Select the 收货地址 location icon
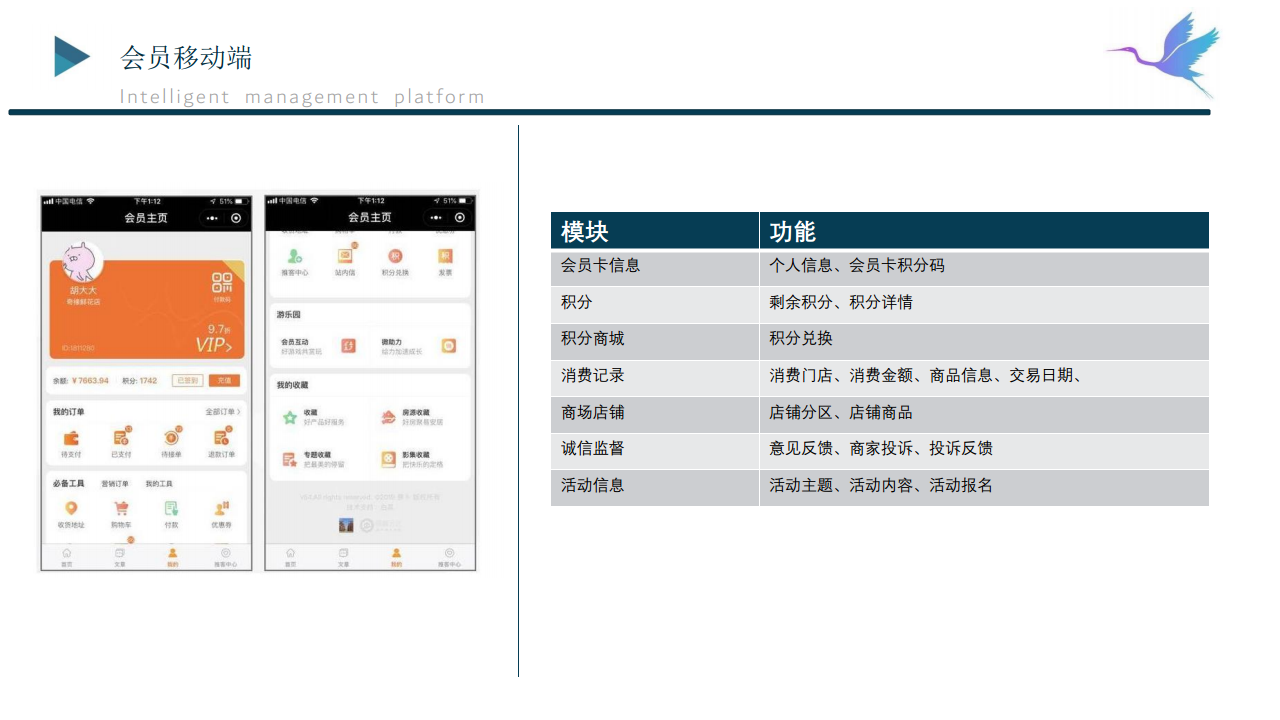Screen dimensions: 1280x720 tap(70, 509)
